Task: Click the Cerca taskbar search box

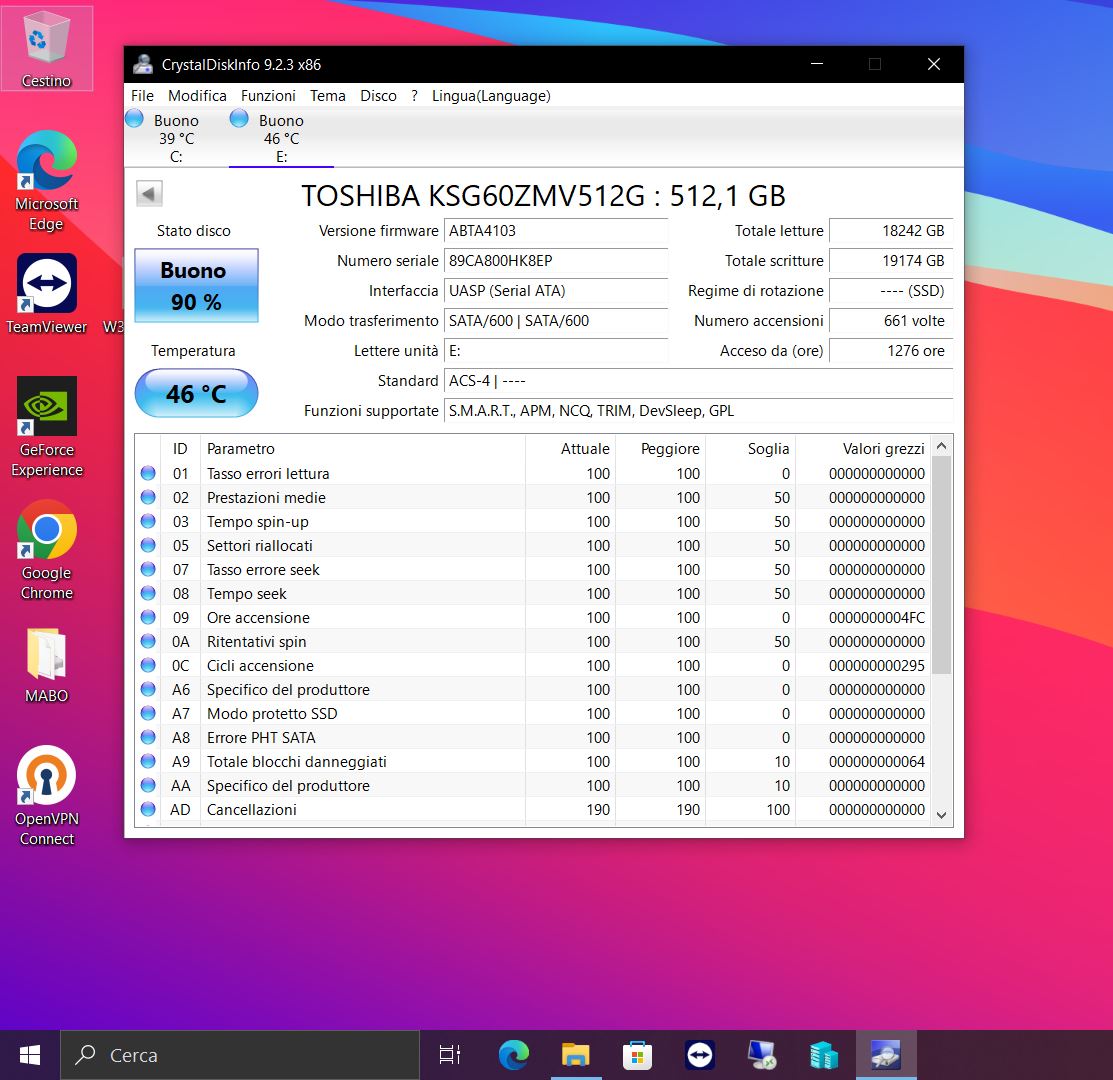Action: (x=240, y=1055)
